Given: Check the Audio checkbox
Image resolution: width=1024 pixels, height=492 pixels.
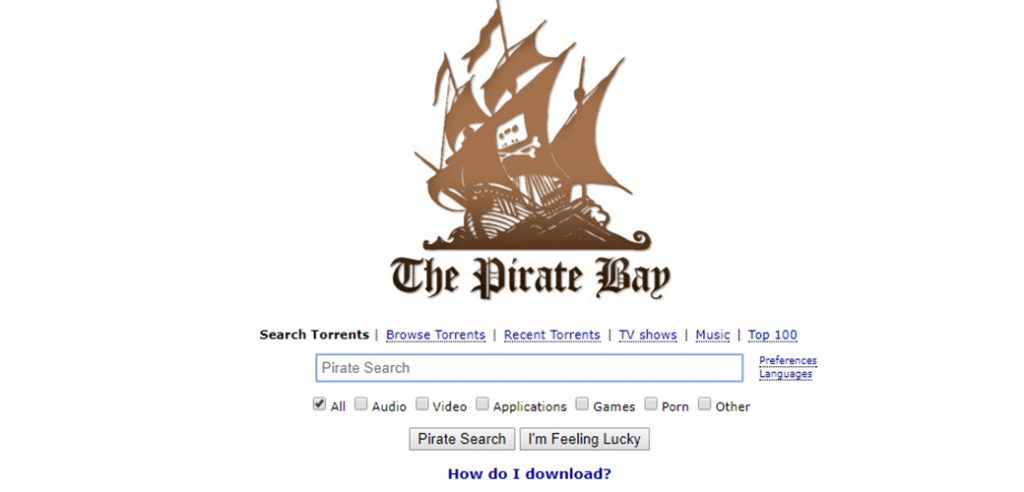Looking at the screenshot, I should pyautogui.click(x=361, y=404).
